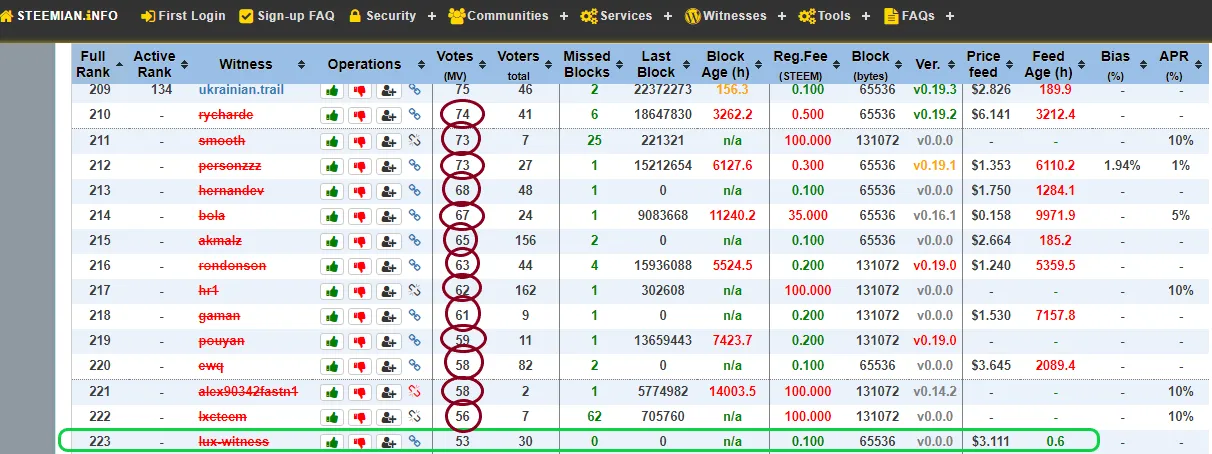Open the broken link icon for smooth
This screenshot has width=1212, height=454.
(415, 140)
